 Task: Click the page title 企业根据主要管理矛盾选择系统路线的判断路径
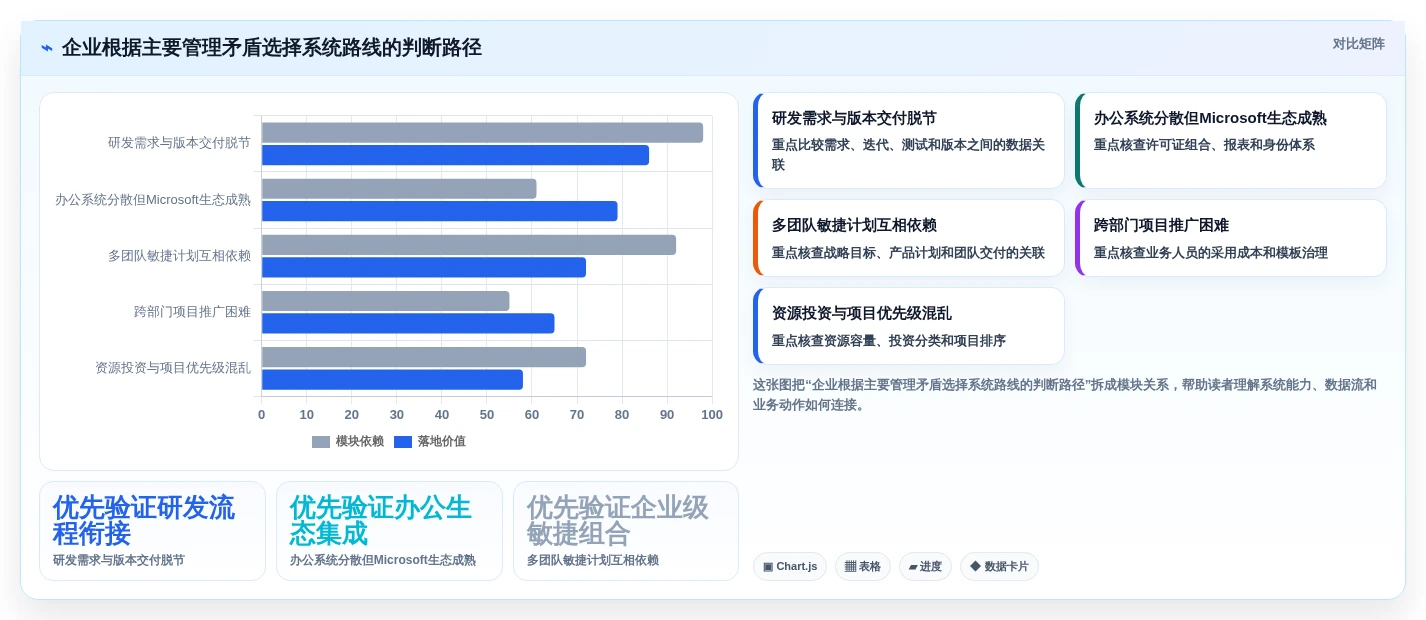point(271,48)
